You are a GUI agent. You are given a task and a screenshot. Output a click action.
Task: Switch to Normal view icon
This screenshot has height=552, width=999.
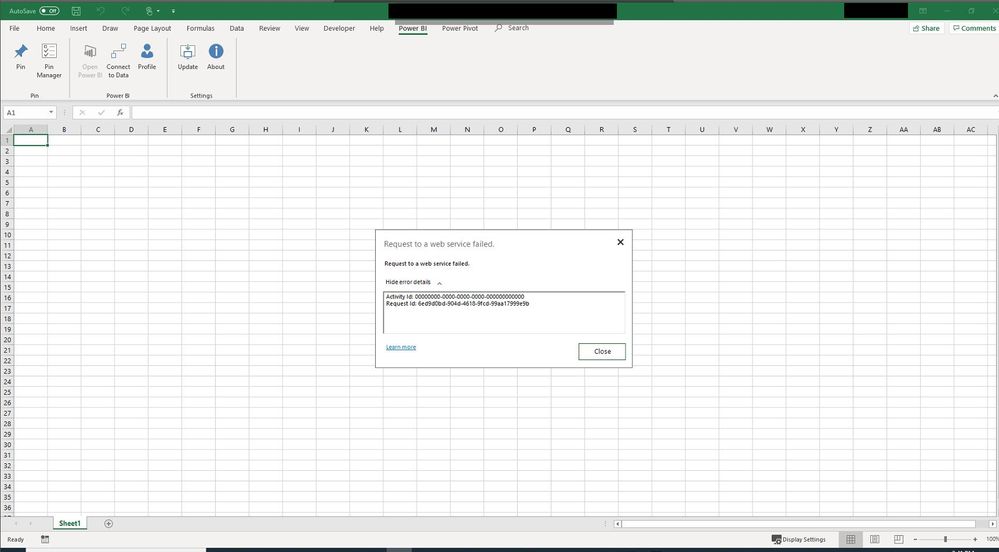(851, 539)
